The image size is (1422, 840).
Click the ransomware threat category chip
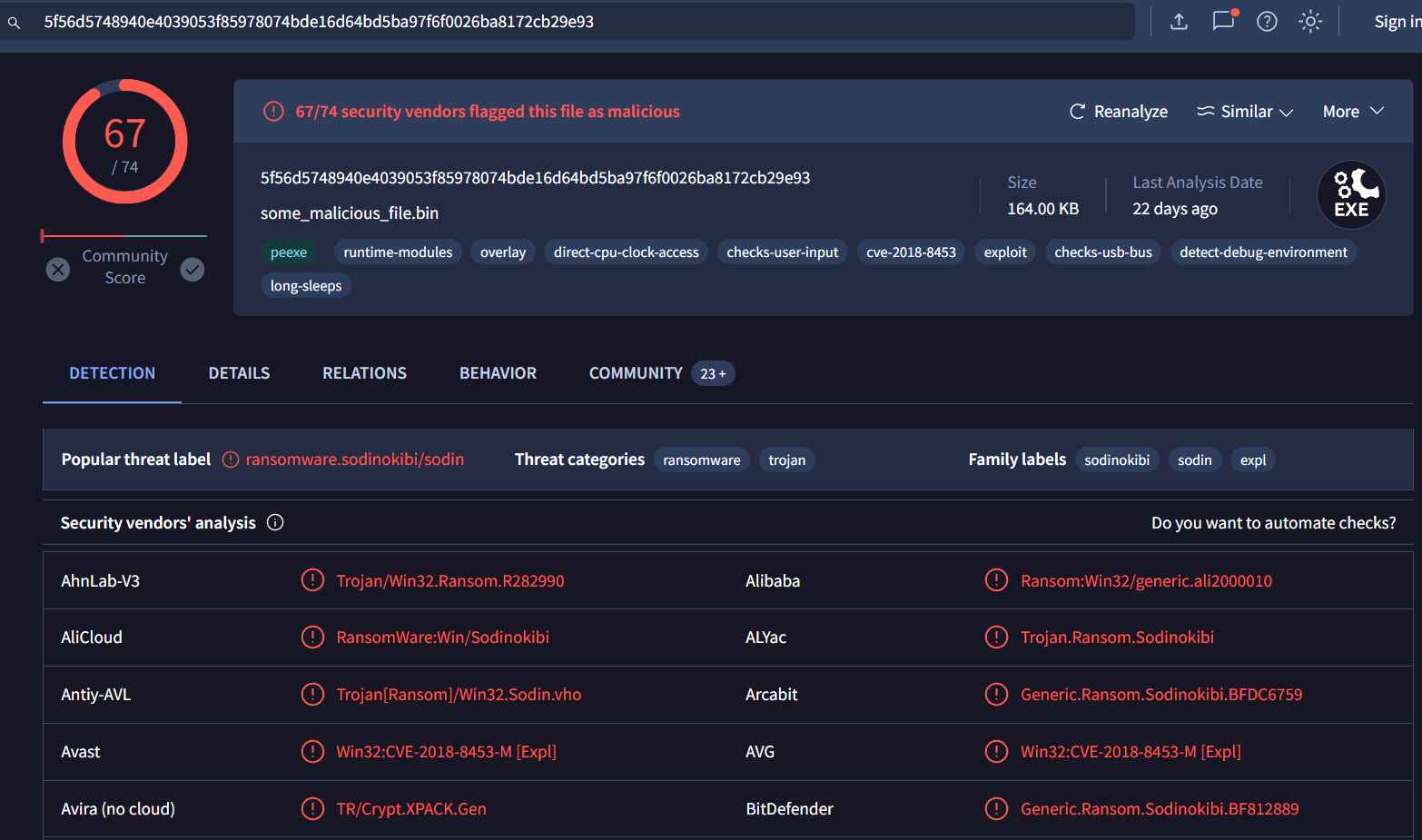click(702, 460)
